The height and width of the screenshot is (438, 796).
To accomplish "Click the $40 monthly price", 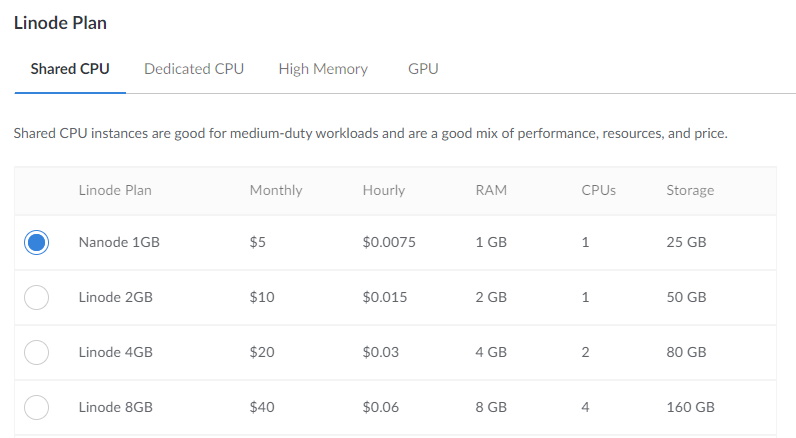I will coord(262,407).
